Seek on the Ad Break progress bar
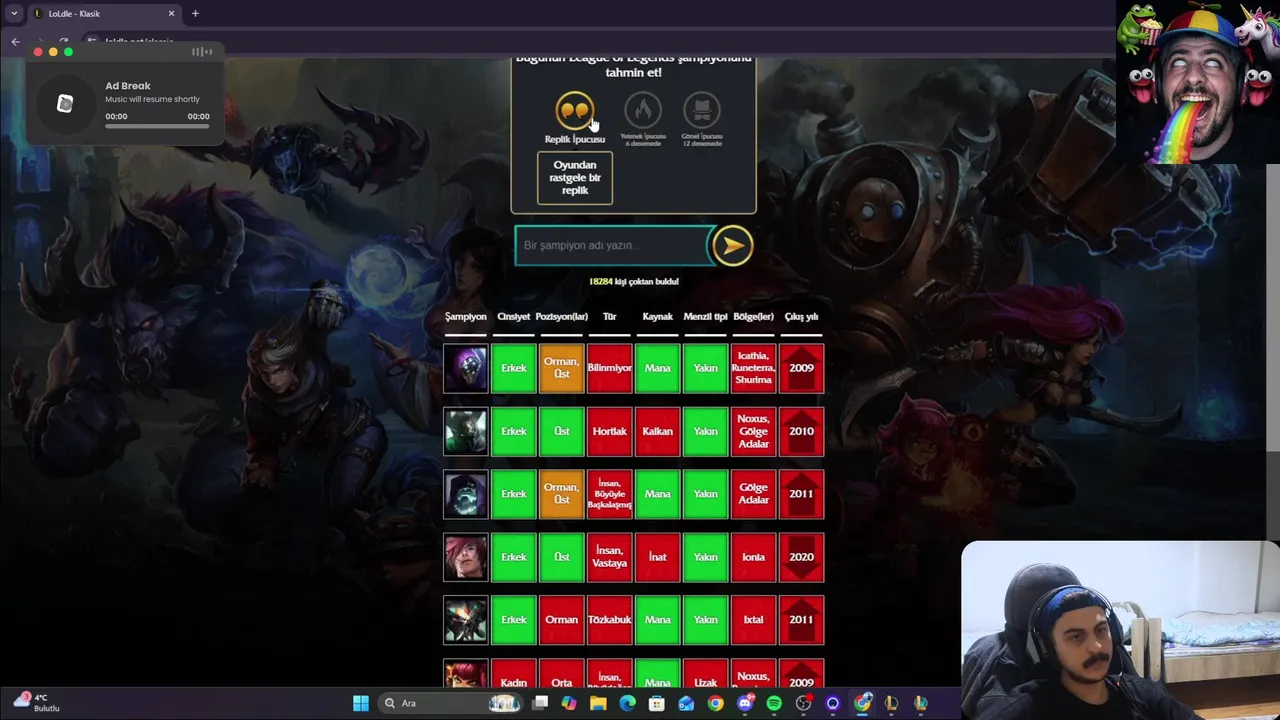 click(157, 127)
